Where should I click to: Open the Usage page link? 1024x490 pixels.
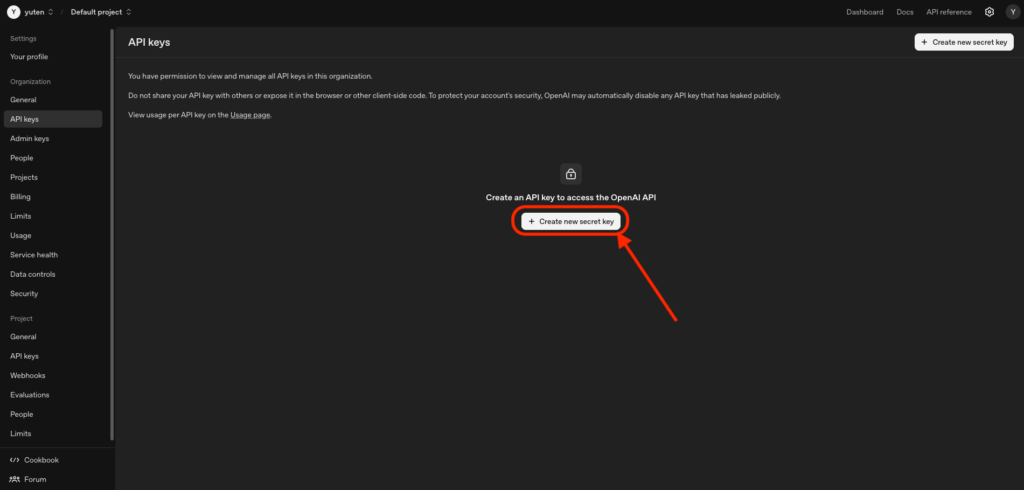point(250,115)
